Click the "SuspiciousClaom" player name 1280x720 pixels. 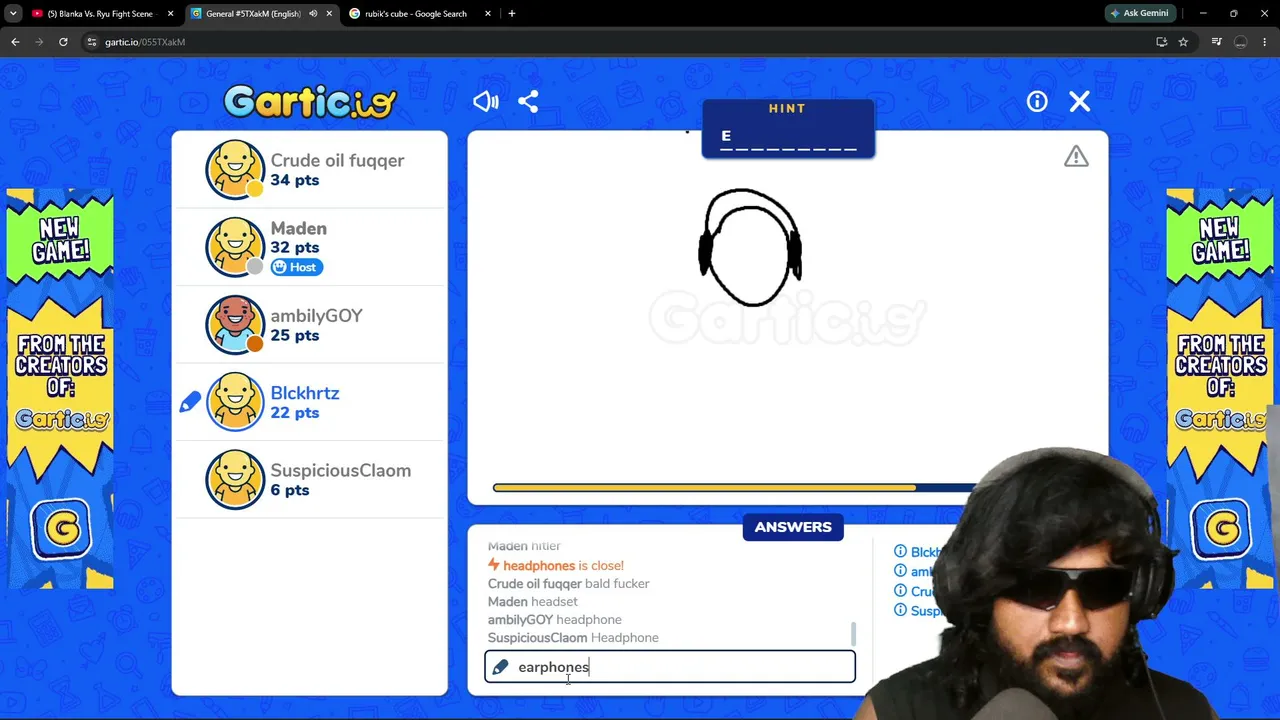[340, 470]
